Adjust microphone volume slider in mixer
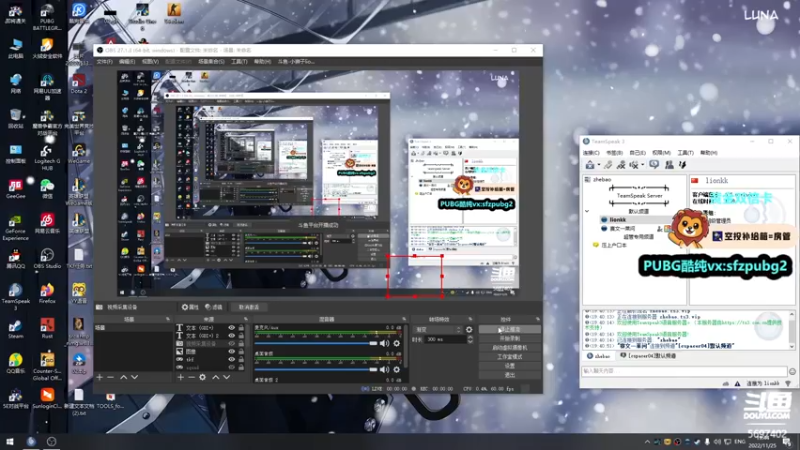Image resolution: width=800 pixels, height=450 pixels. tap(316, 343)
